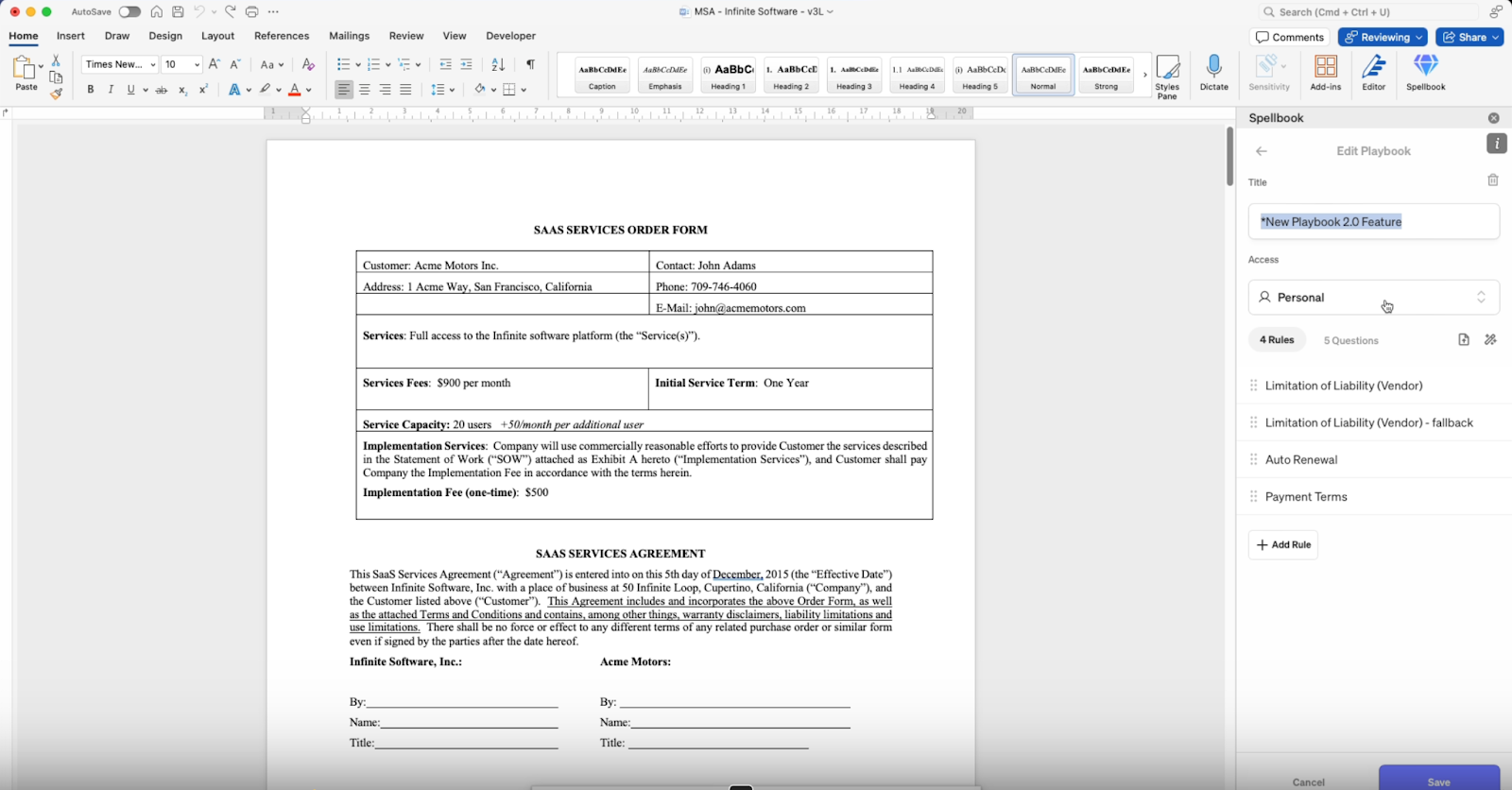
Task: Save the playbook
Action: click(x=1438, y=778)
